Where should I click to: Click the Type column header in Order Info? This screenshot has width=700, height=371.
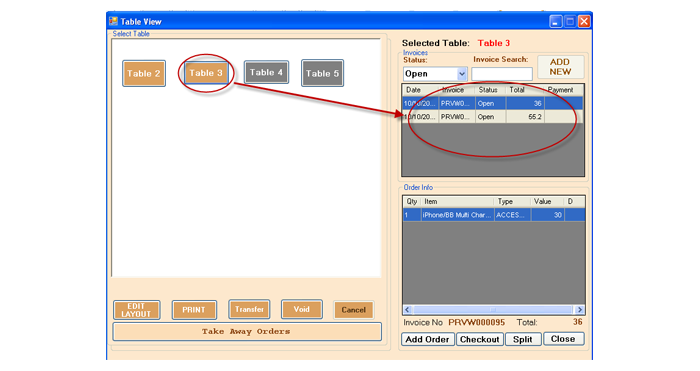click(x=512, y=201)
